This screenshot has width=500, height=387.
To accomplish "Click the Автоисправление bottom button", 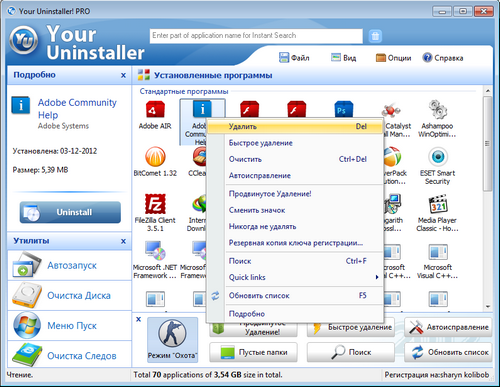I will [448, 327].
